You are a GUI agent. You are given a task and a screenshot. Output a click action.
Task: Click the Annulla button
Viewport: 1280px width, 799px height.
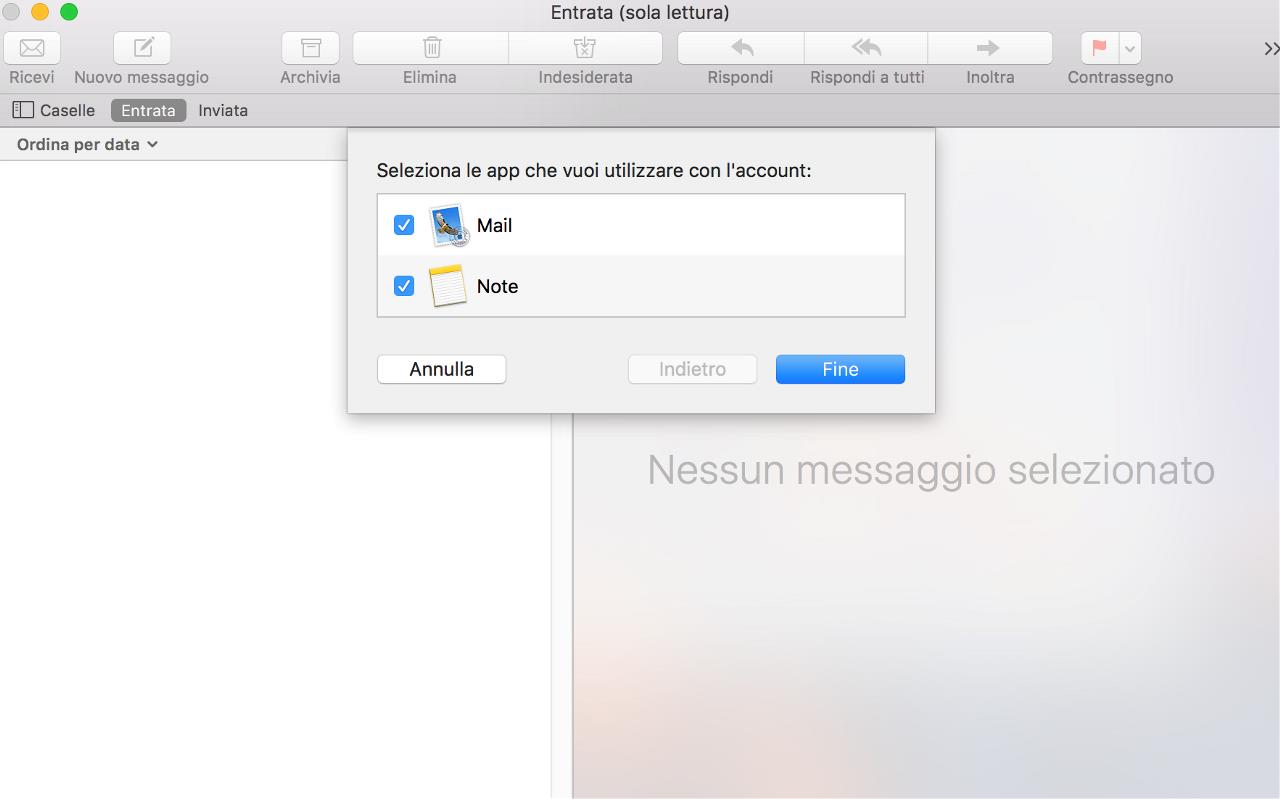(441, 369)
